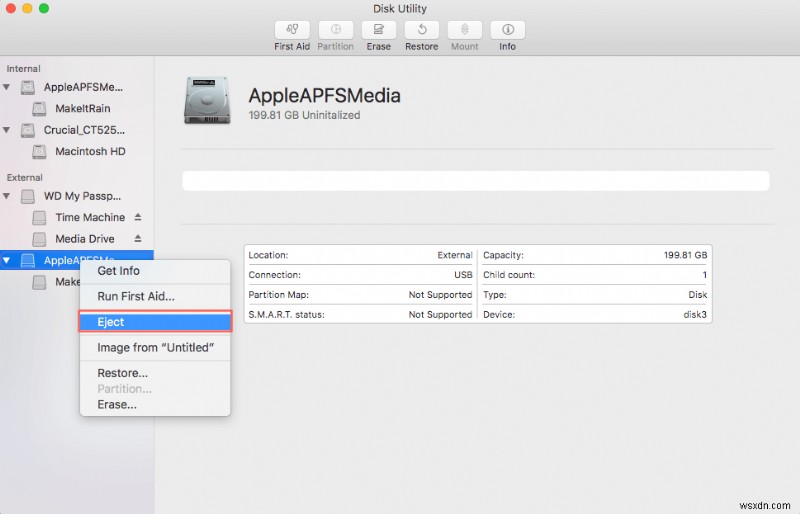The image size is (800, 514).
Task: Click the Media Drive volume icon
Action: [39, 239]
